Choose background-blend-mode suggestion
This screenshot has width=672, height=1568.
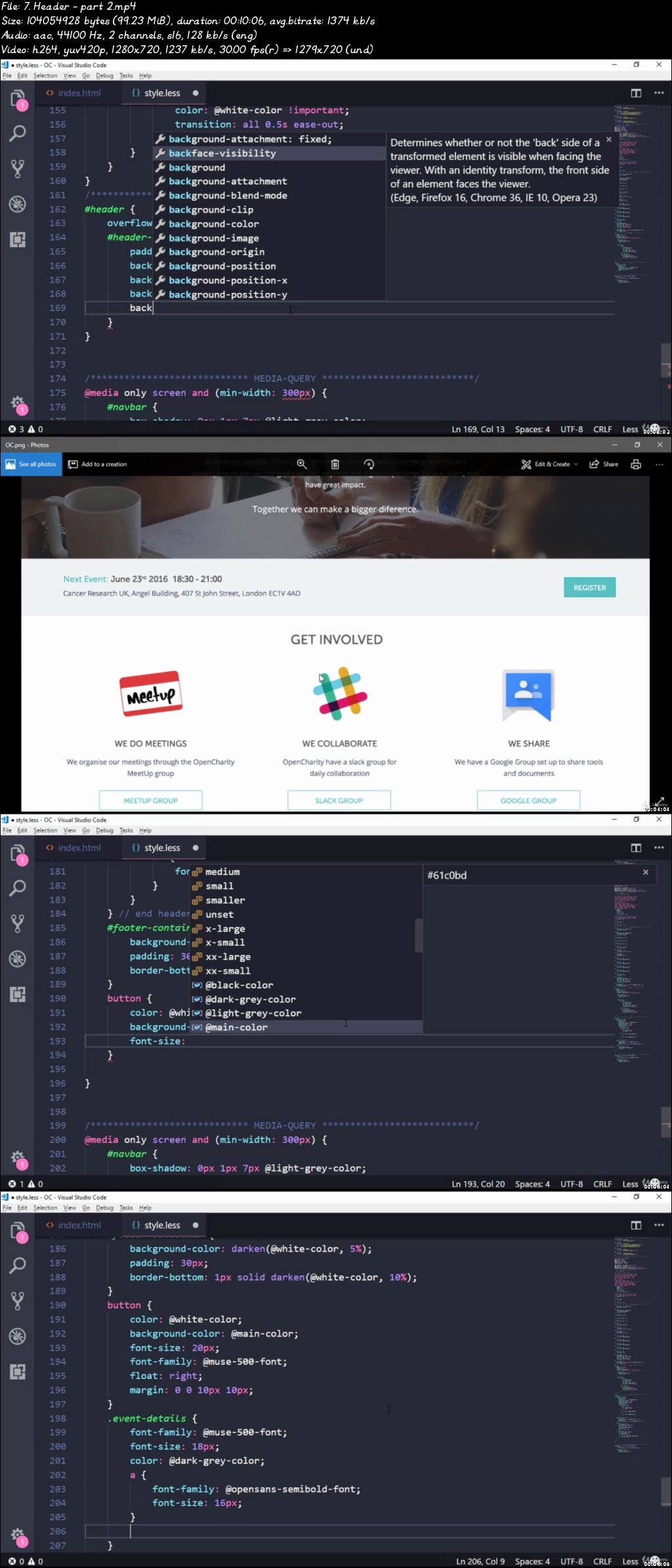pos(269,196)
